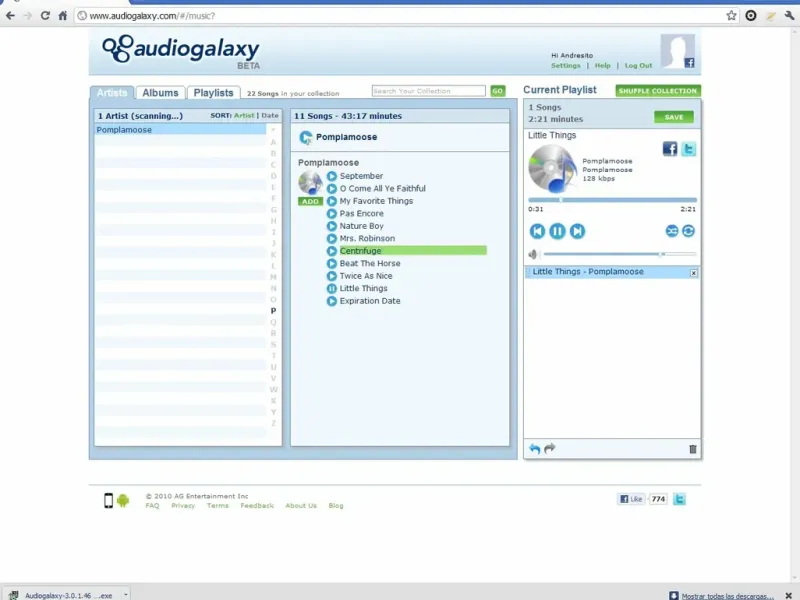Seek within the song progress bar
800x600 pixels.
tap(612, 200)
